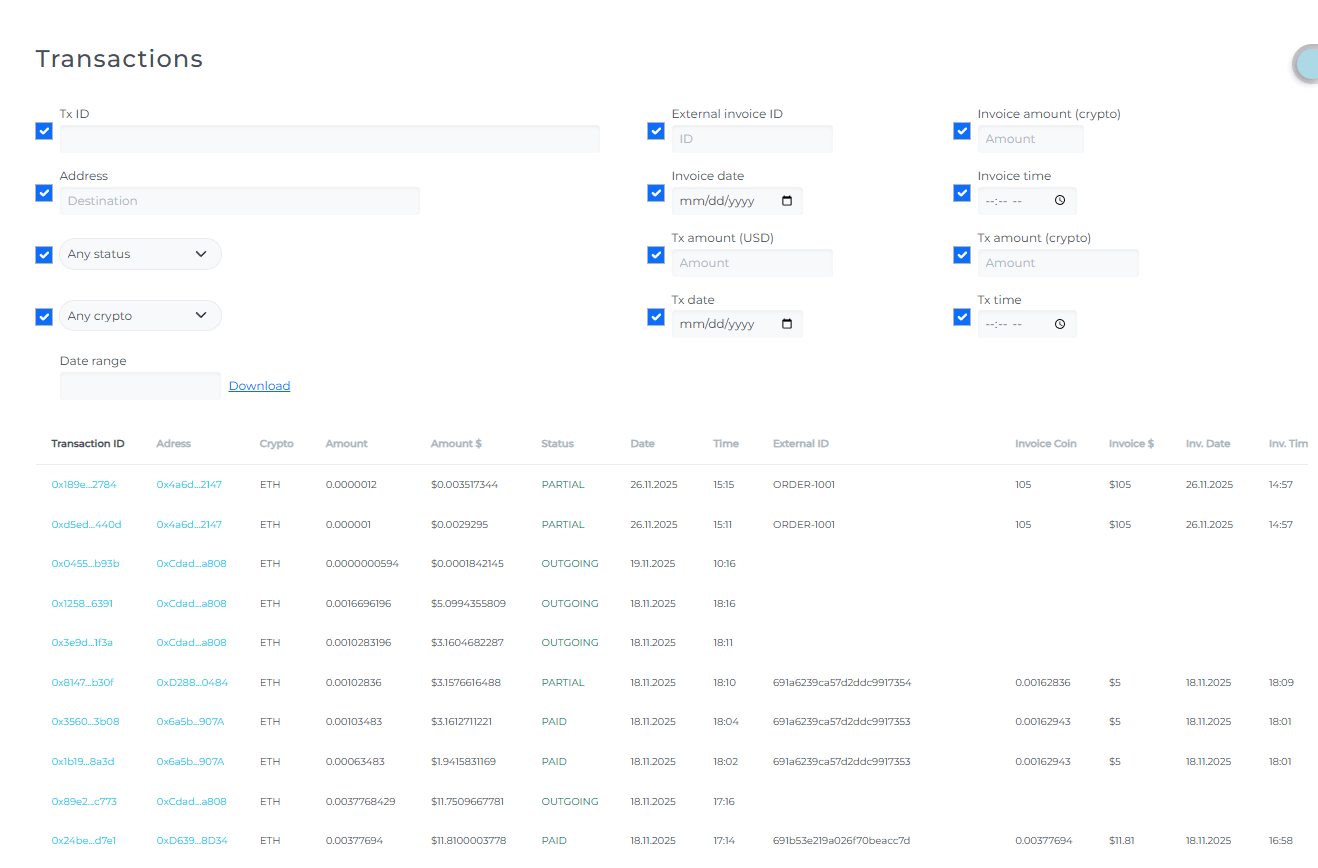Image resolution: width=1318 pixels, height=868 pixels.
Task: Click the Tx time clock icon
Action: pos(1060,324)
